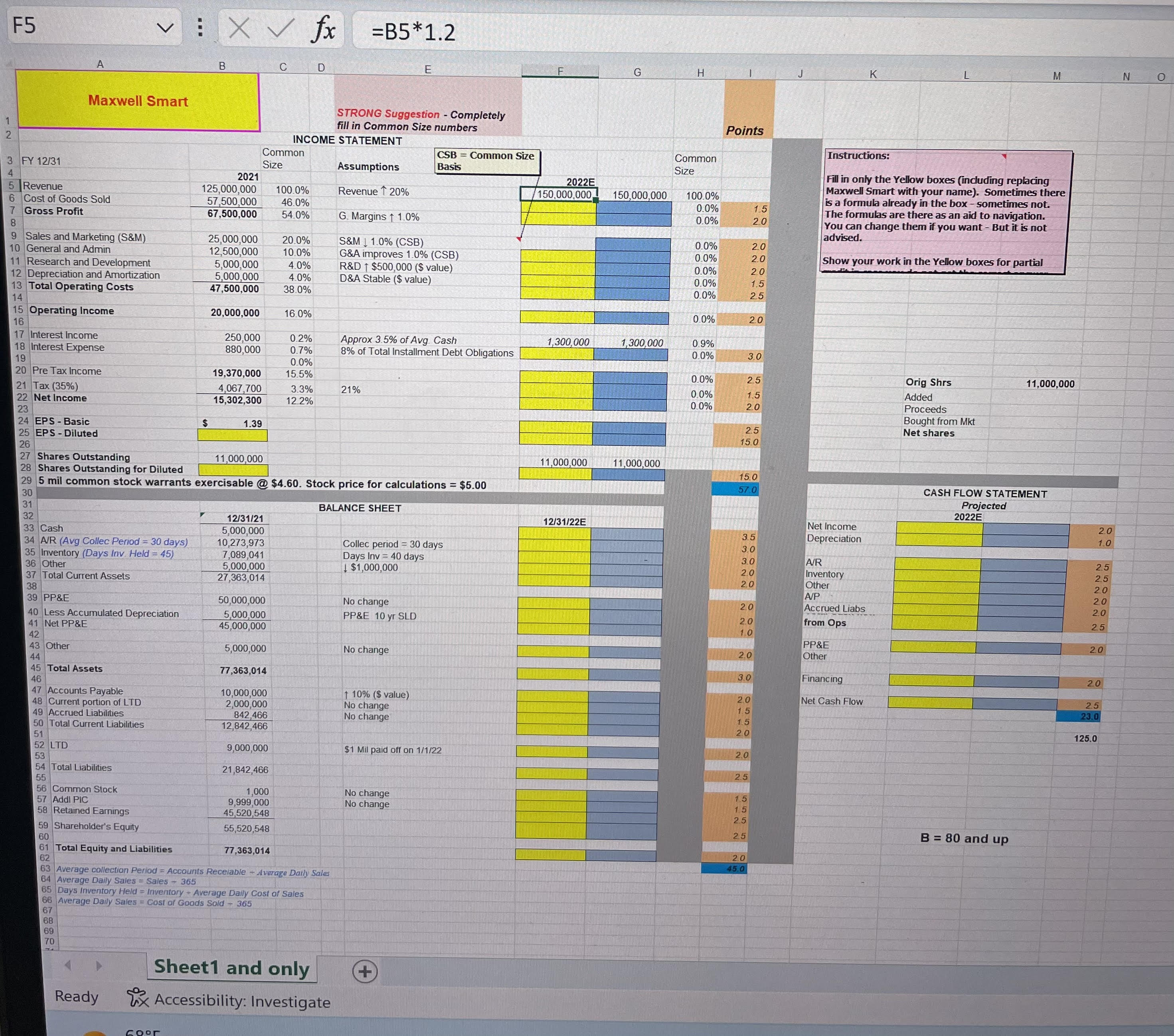Click the add new sheet plus icon
Viewport: 1174px width, 1036px height.
point(365,972)
